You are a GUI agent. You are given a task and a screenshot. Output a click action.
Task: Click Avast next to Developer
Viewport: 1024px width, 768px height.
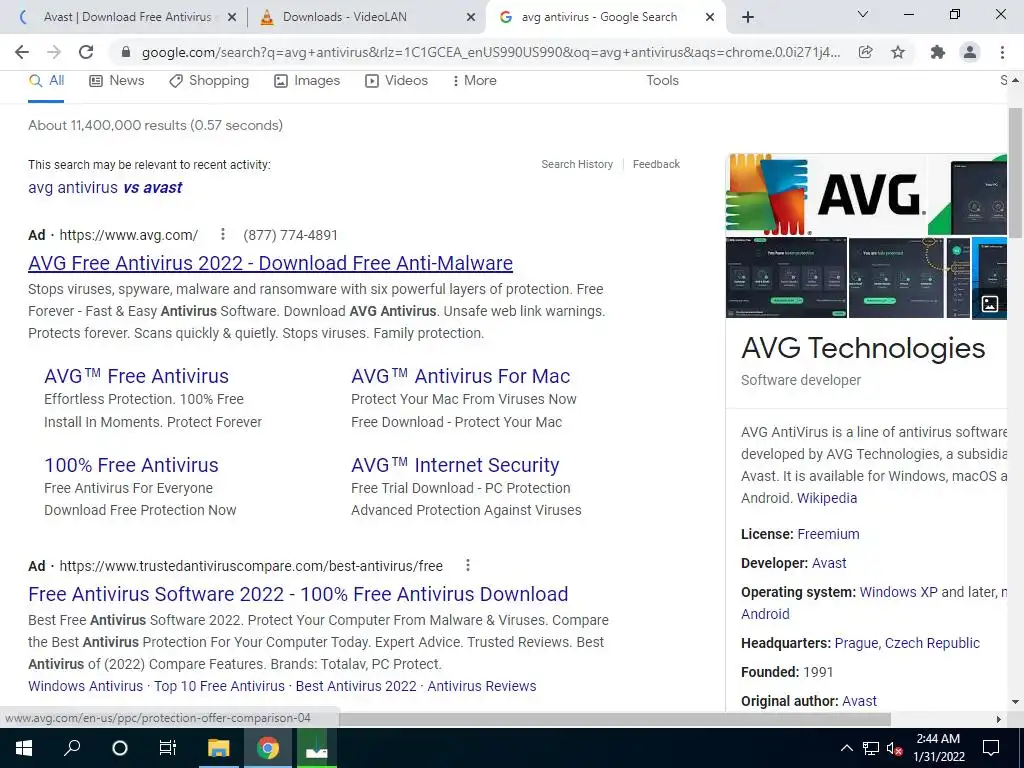tap(829, 563)
